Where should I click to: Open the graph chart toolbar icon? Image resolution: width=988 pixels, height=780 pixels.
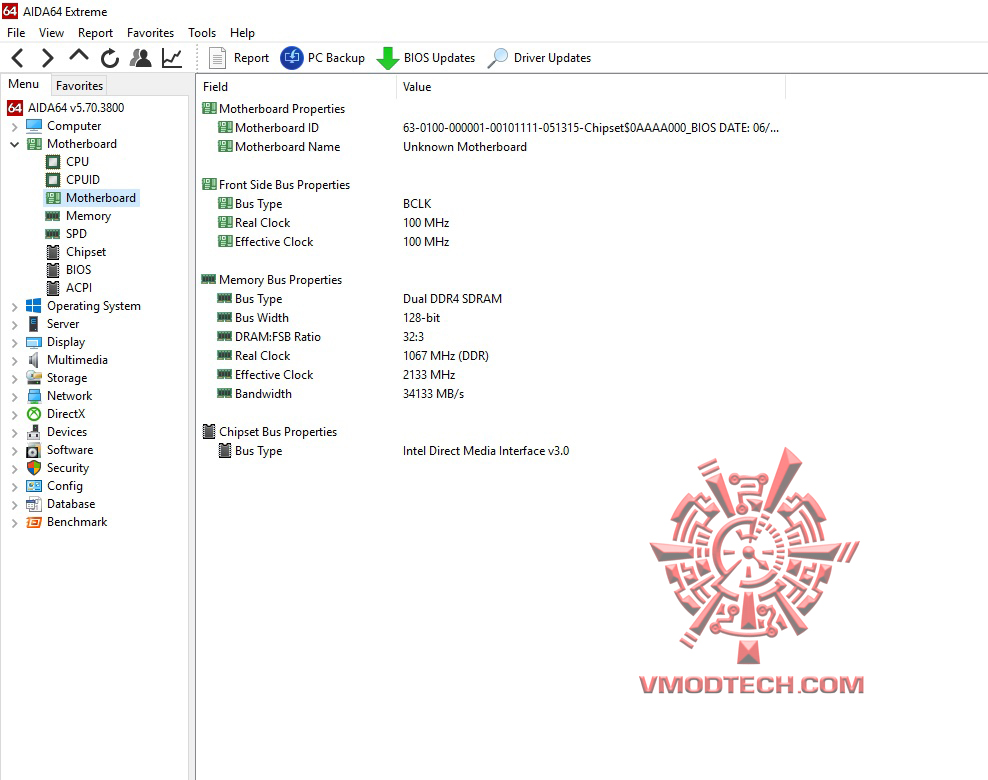[171, 58]
